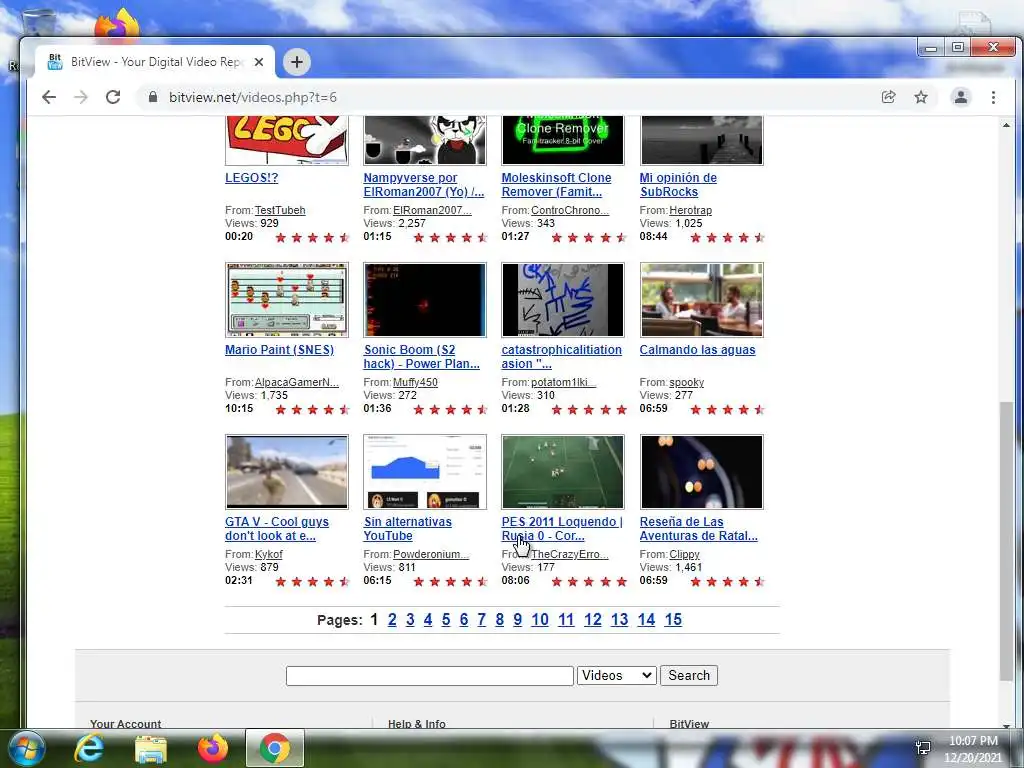Close the BitView tab
The height and width of the screenshot is (768, 1024).
click(x=259, y=62)
